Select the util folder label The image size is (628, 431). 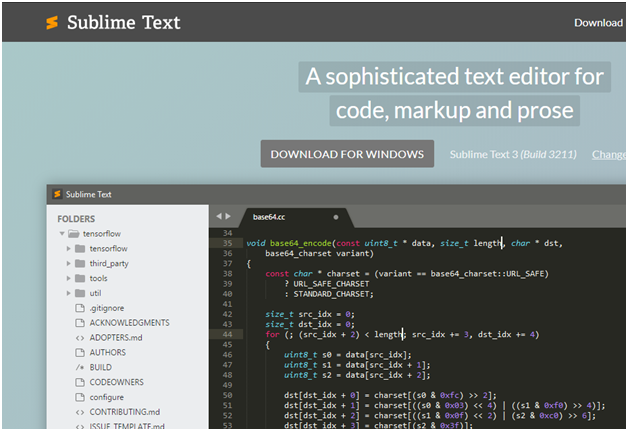(x=95, y=293)
